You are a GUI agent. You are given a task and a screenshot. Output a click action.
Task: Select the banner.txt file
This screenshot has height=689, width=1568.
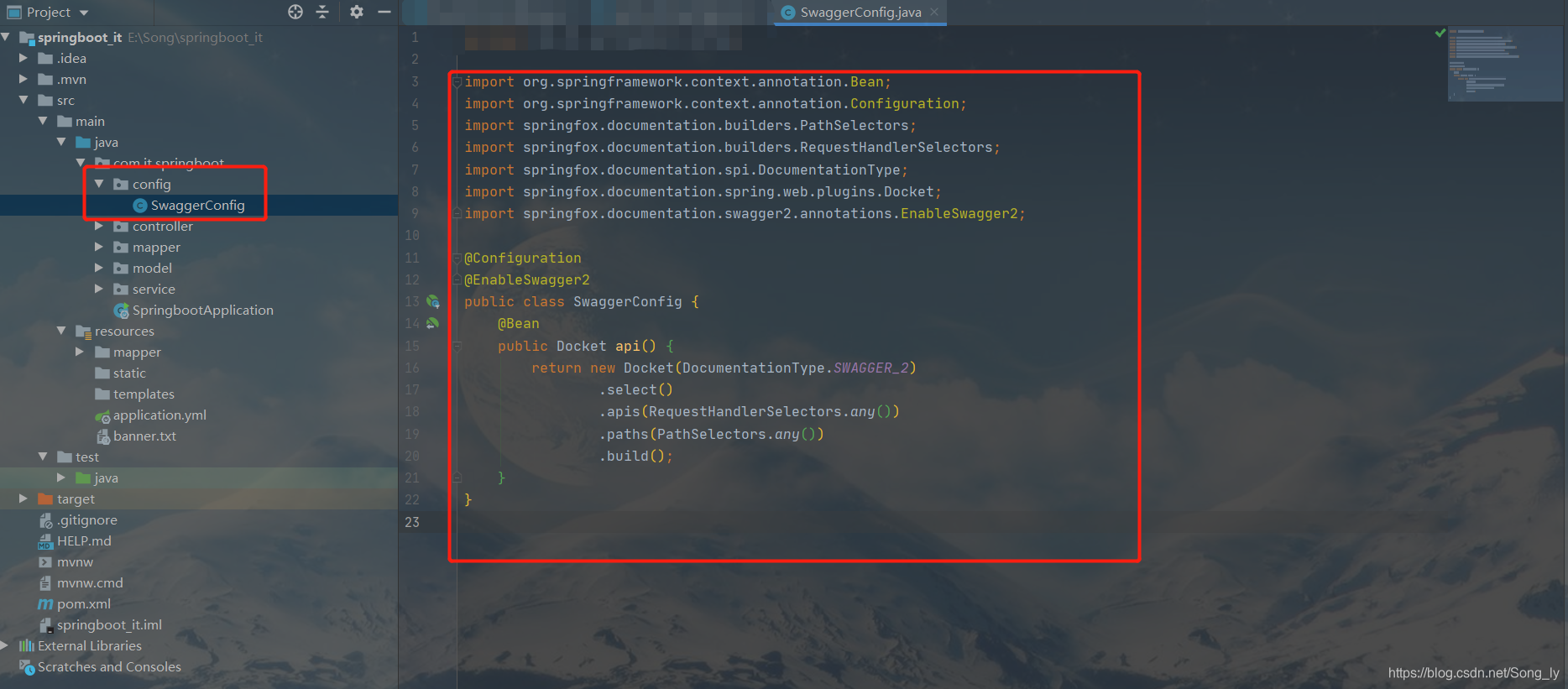pos(144,436)
